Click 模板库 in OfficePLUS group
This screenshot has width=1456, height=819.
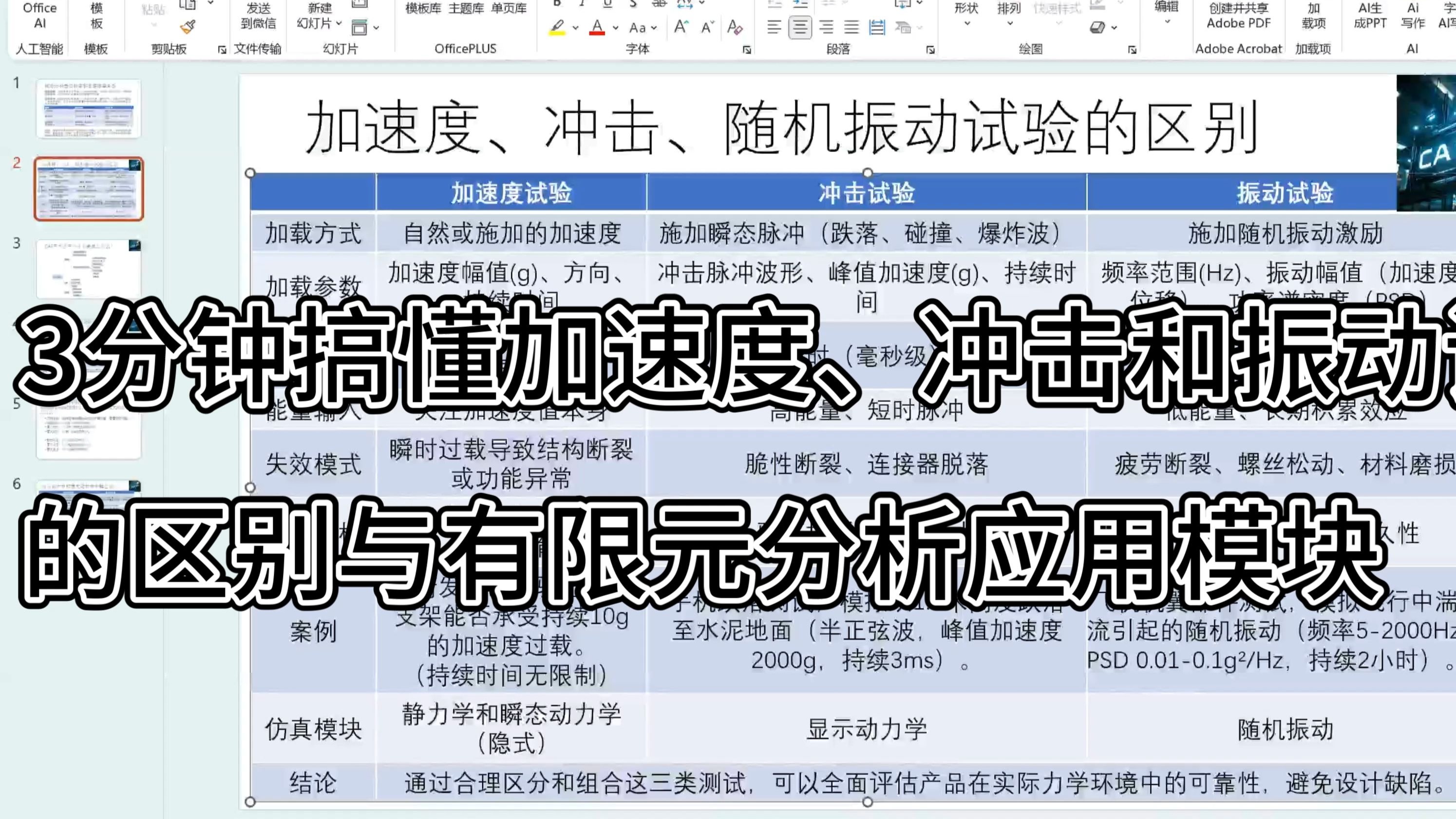coord(423,8)
